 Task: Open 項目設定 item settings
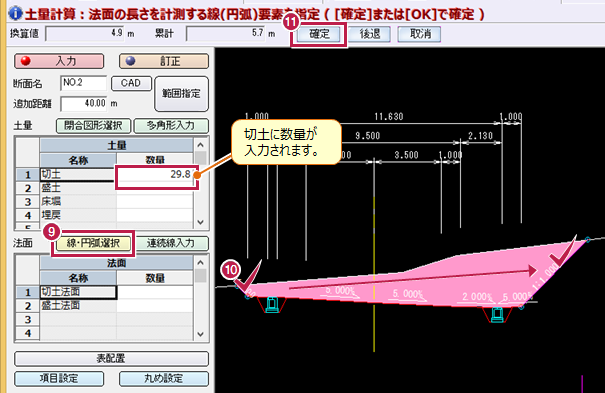59,378
